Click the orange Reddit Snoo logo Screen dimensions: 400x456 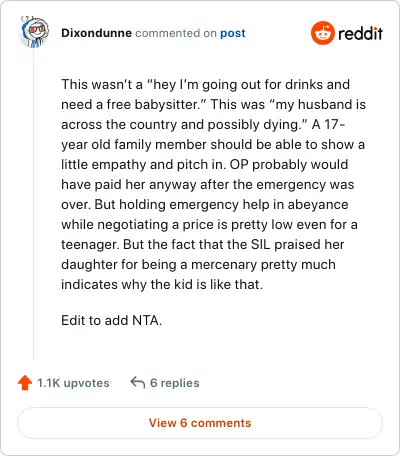[322, 33]
